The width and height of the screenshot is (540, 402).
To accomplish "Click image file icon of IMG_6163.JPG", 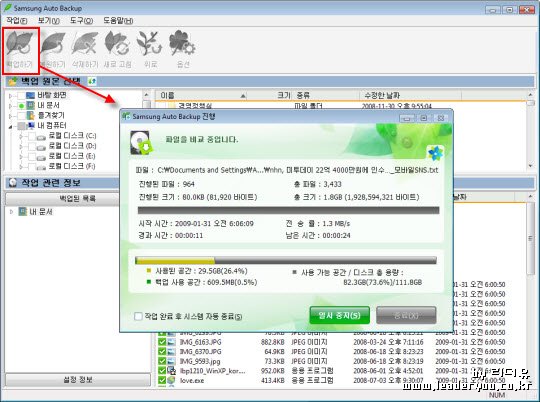I will pyautogui.click(x=171, y=342).
